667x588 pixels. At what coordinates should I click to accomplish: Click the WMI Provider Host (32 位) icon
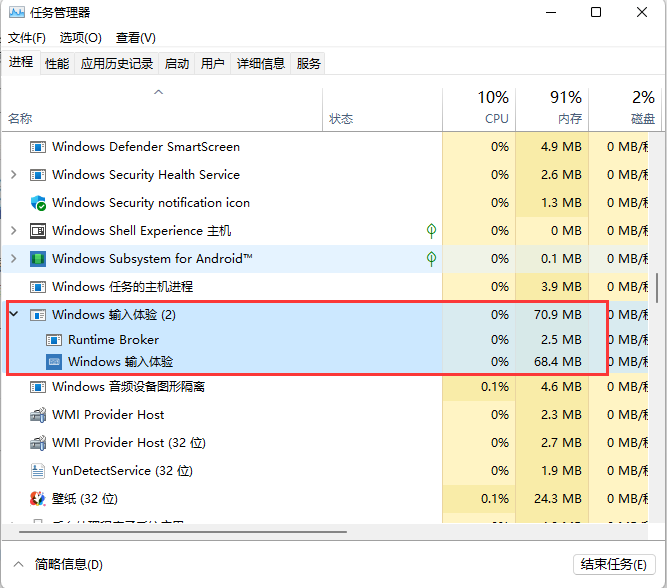point(38,443)
